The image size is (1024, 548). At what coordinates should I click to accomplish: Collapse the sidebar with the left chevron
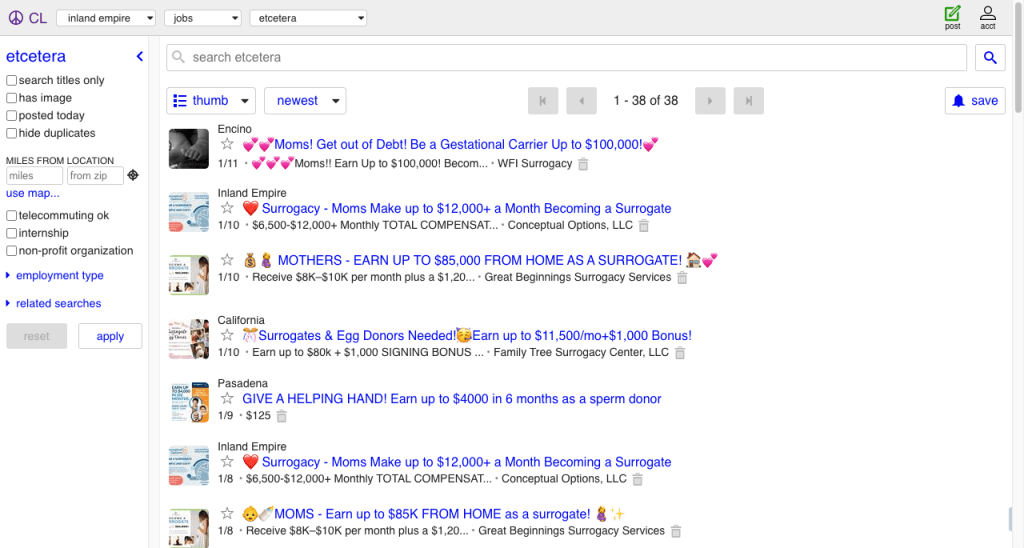pos(140,57)
